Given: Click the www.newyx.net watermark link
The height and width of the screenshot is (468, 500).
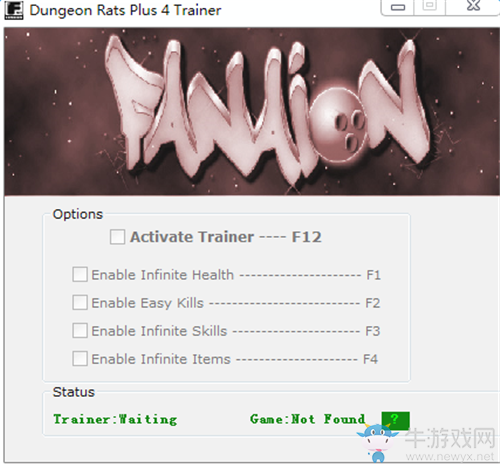Looking at the screenshot, I should (450, 457).
